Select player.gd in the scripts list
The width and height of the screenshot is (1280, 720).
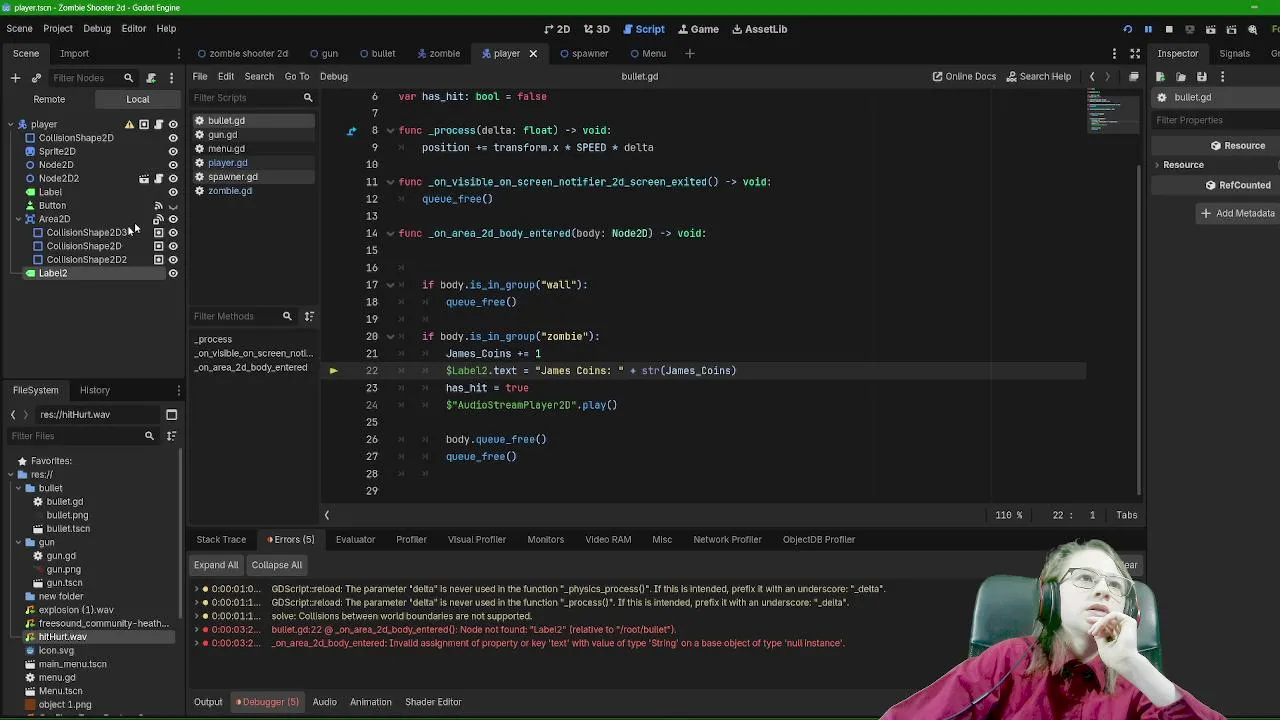pos(227,163)
